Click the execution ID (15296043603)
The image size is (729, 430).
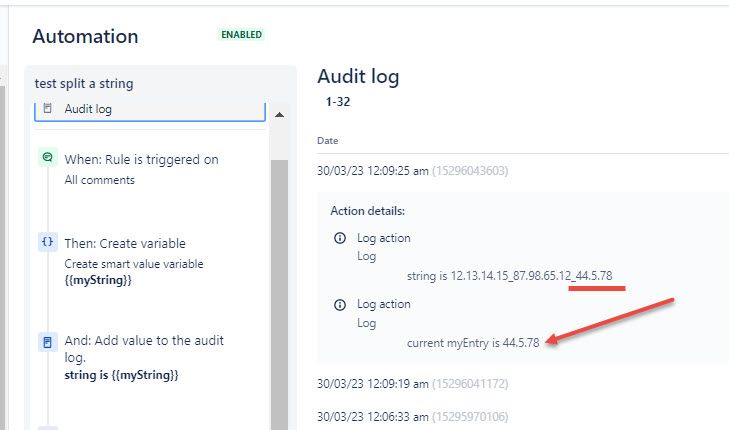click(x=470, y=171)
